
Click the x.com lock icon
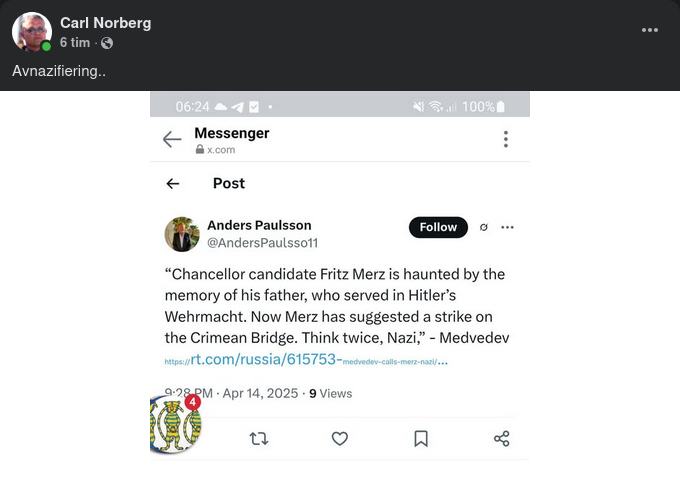pyautogui.click(x=200, y=150)
